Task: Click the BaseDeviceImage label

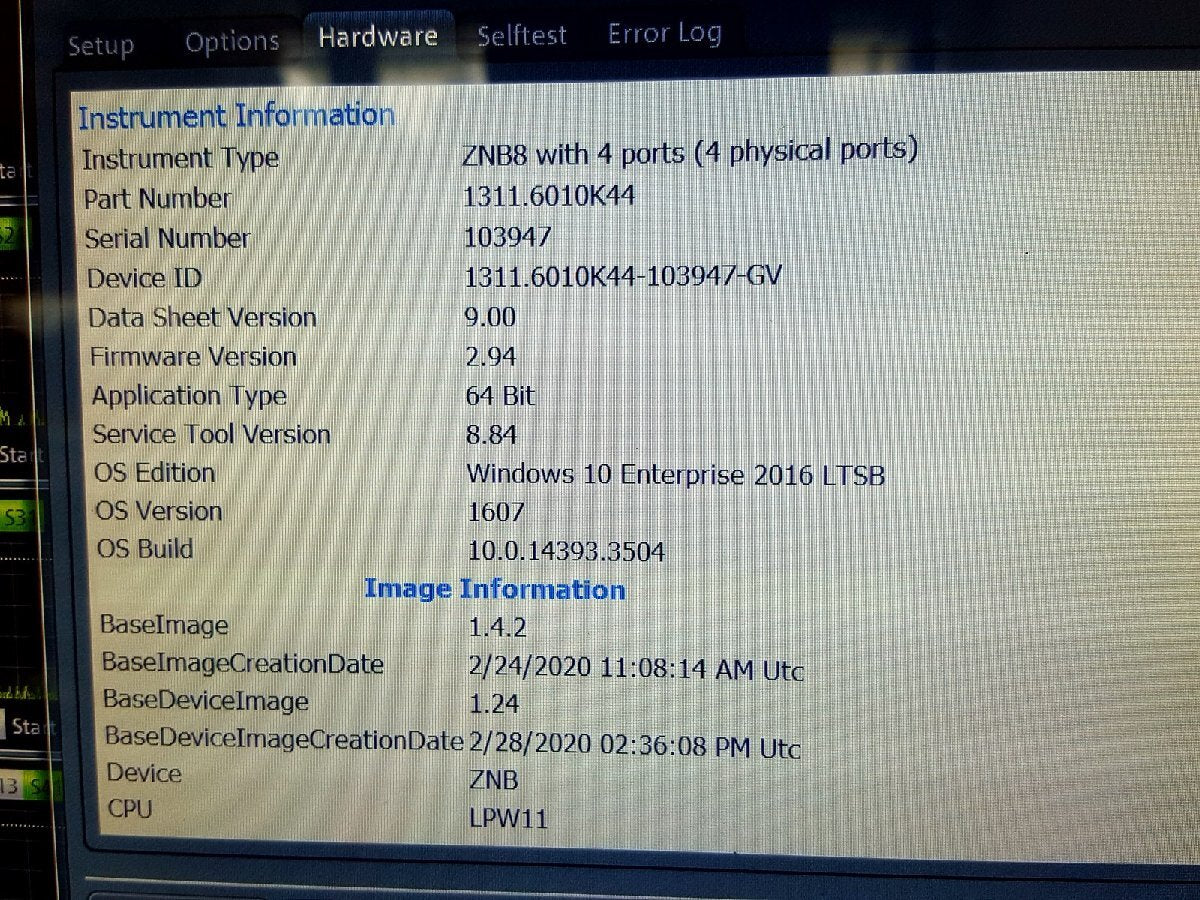Action: [x=206, y=700]
